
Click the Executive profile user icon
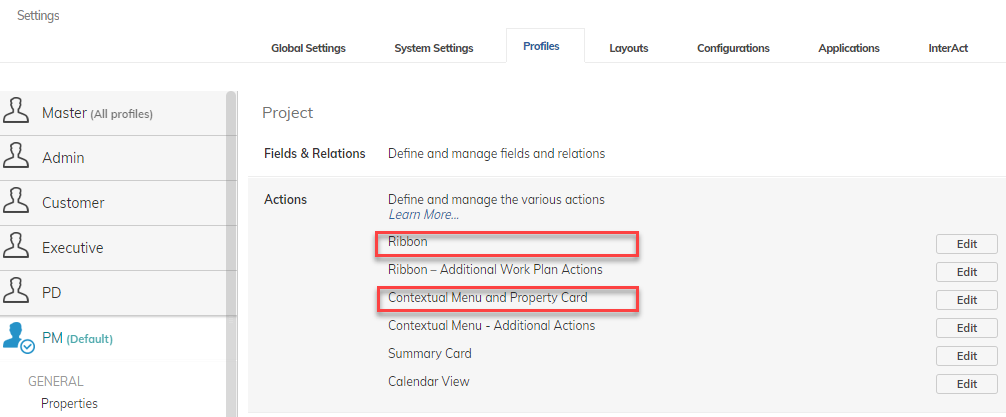[15, 247]
